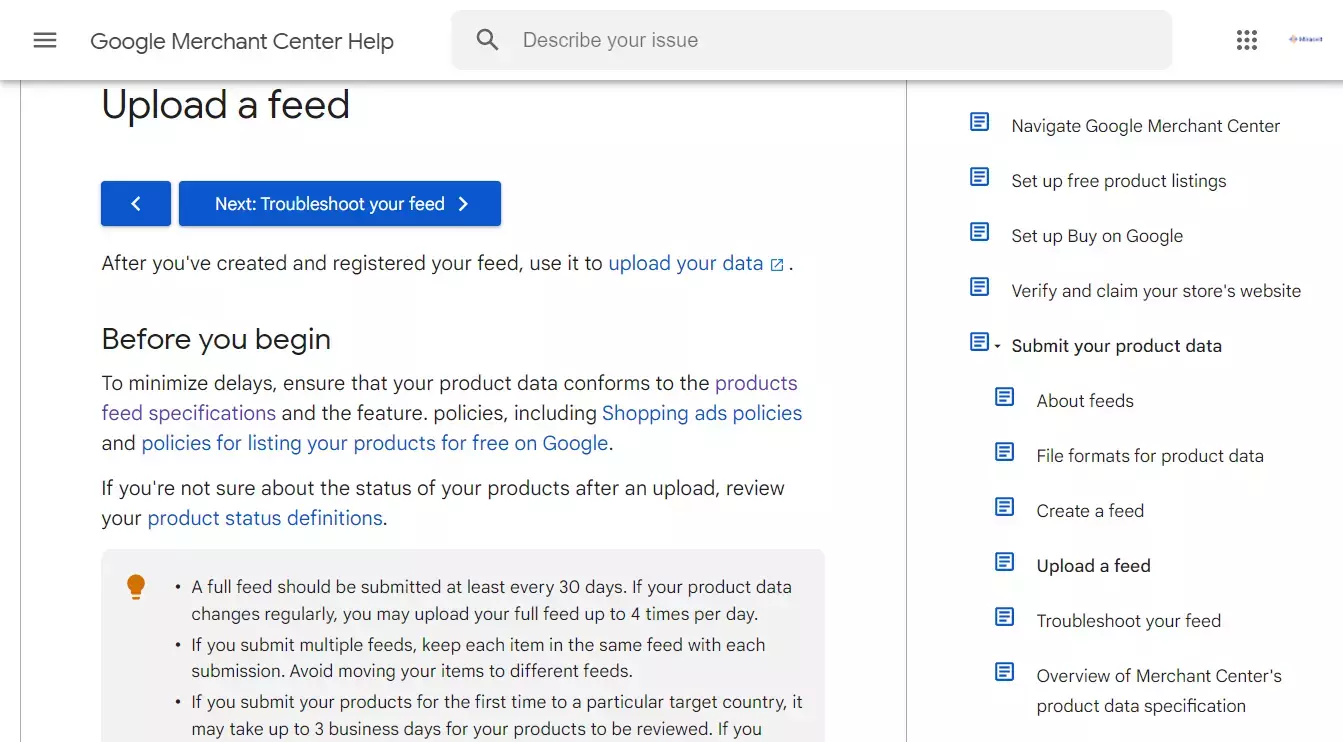Open Set up free product listings article
This screenshot has height=742, width=1343.
pyautogui.click(x=1119, y=181)
